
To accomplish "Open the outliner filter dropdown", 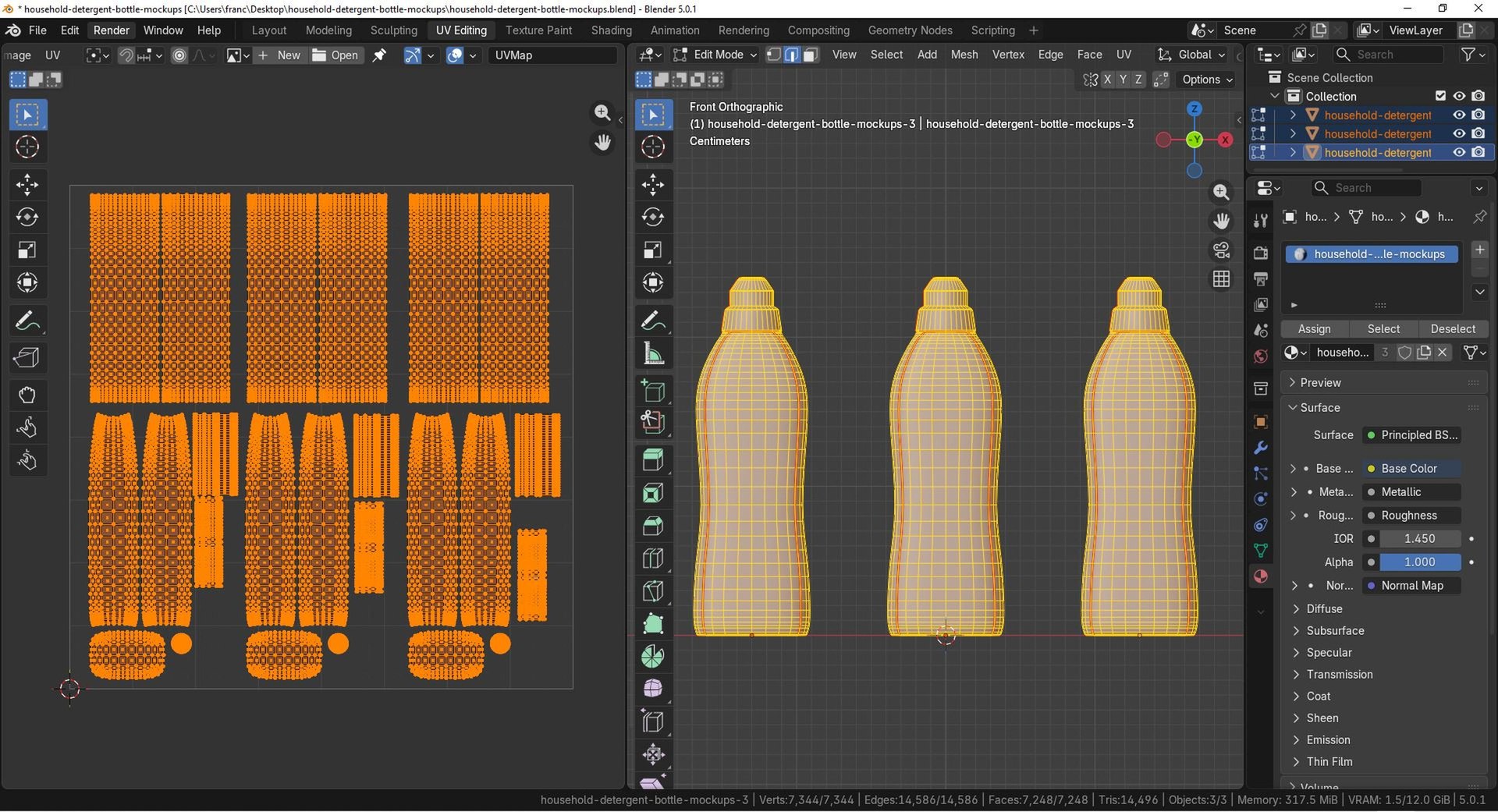I will tap(1473, 55).
